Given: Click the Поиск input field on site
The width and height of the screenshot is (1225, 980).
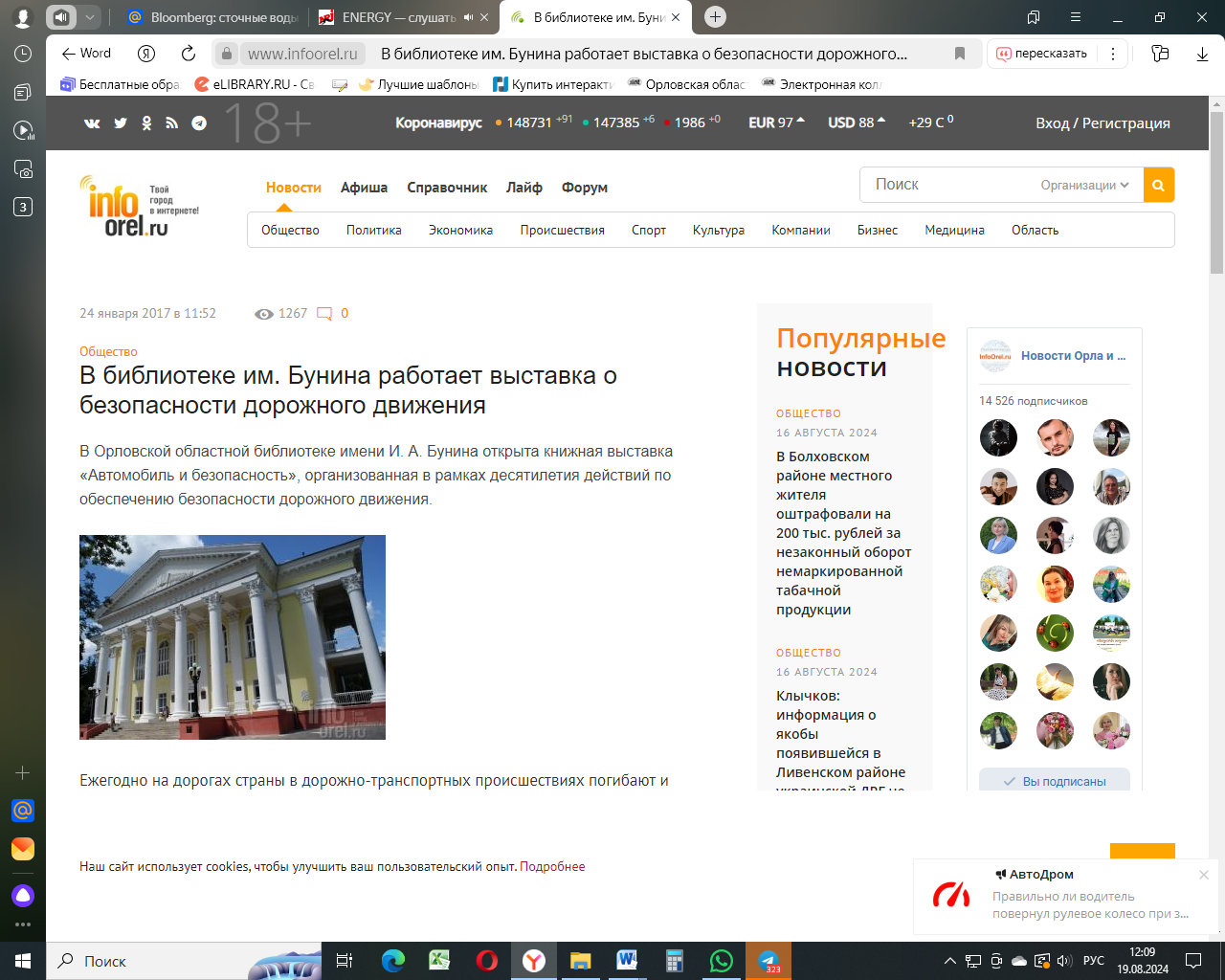Looking at the screenshot, I should 947,185.
